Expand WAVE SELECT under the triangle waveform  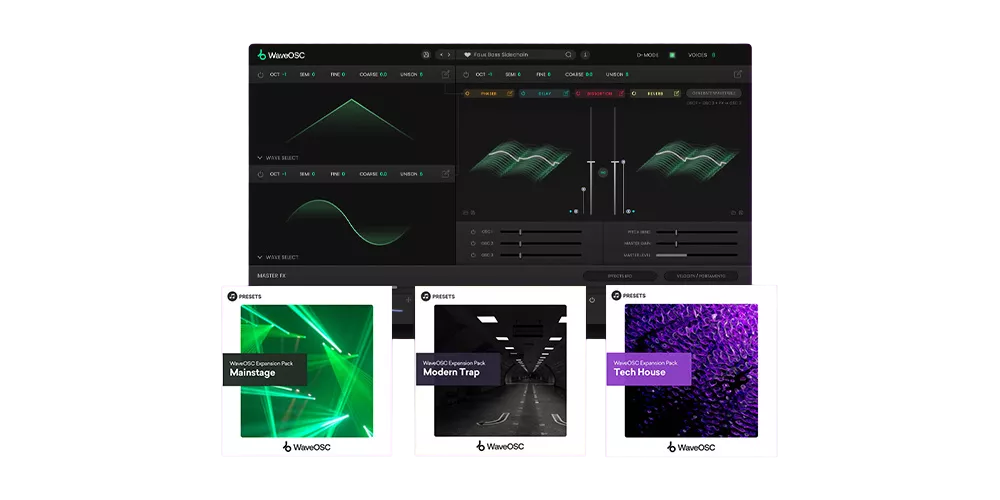pos(277,158)
